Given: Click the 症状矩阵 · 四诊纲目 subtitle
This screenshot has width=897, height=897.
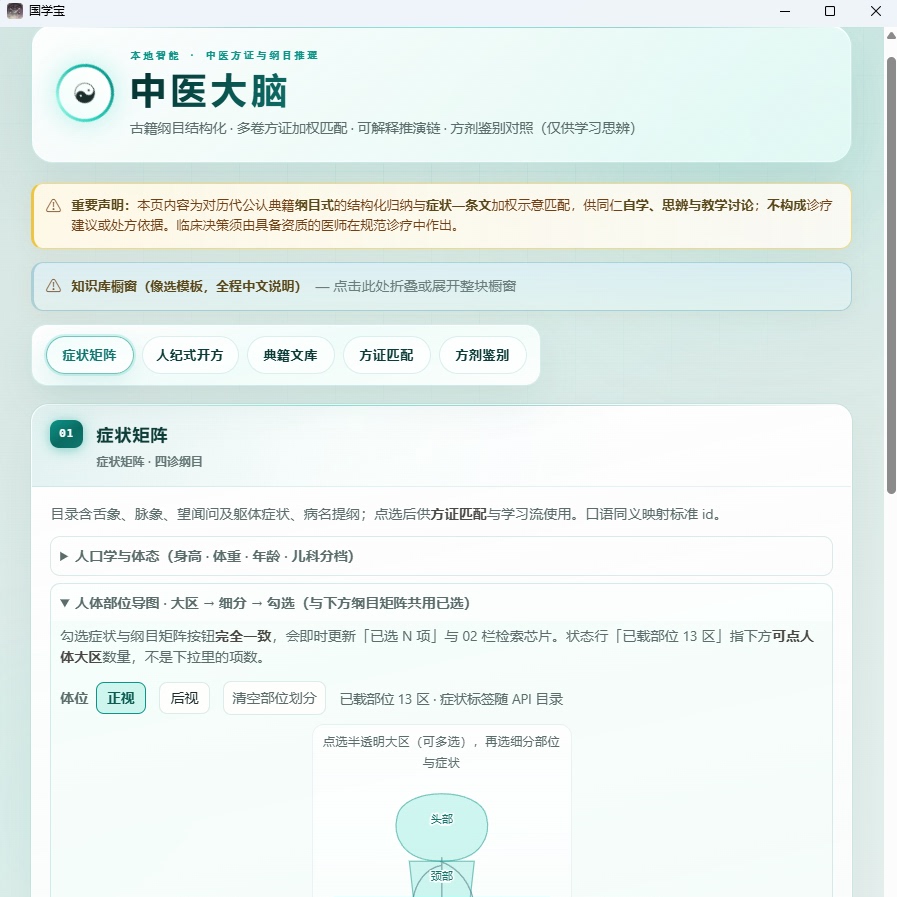Looking at the screenshot, I should point(149,462).
